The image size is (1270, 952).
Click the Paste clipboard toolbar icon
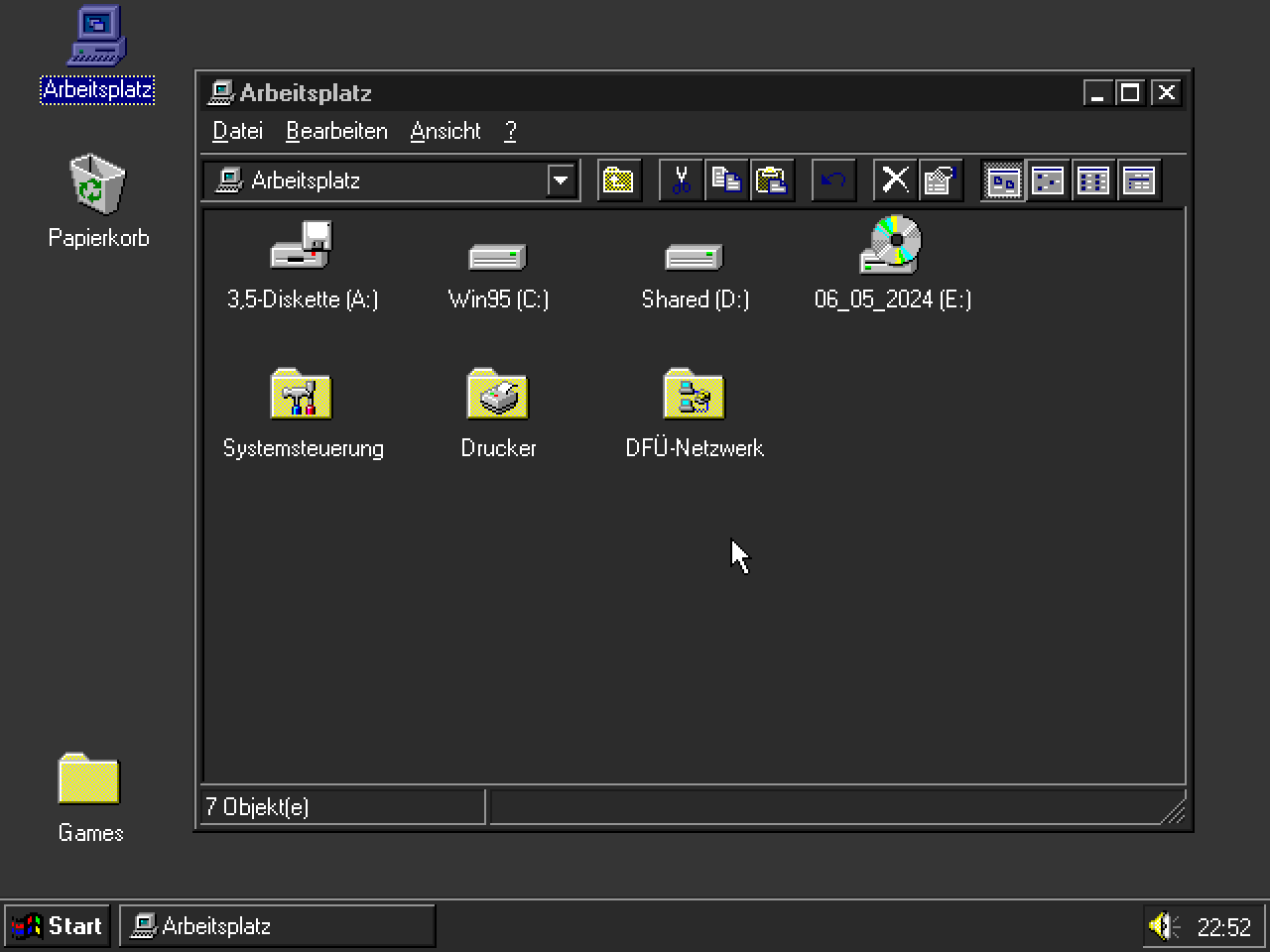click(x=773, y=180)
